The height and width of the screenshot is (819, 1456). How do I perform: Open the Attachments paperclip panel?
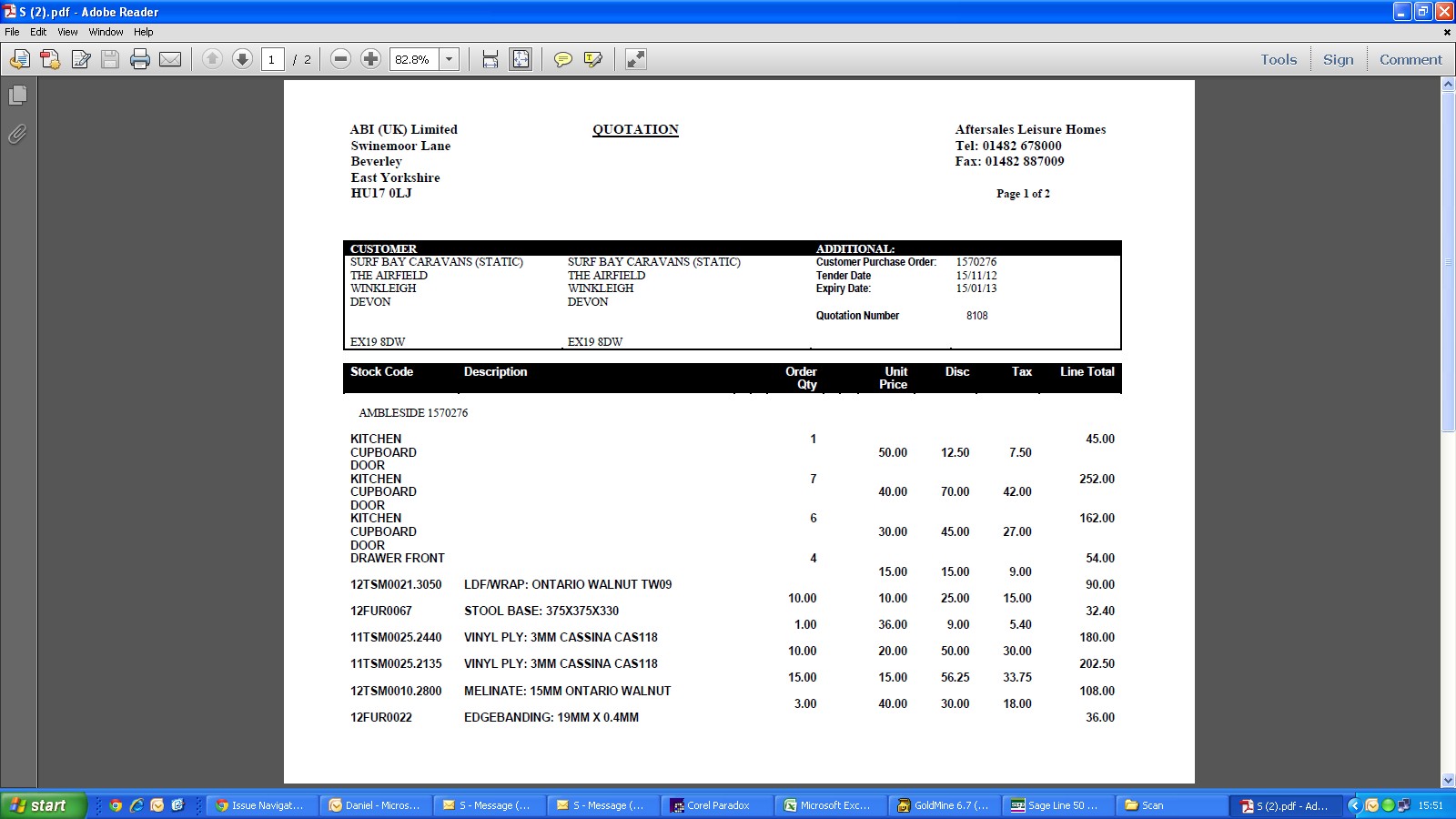(17, 135)
